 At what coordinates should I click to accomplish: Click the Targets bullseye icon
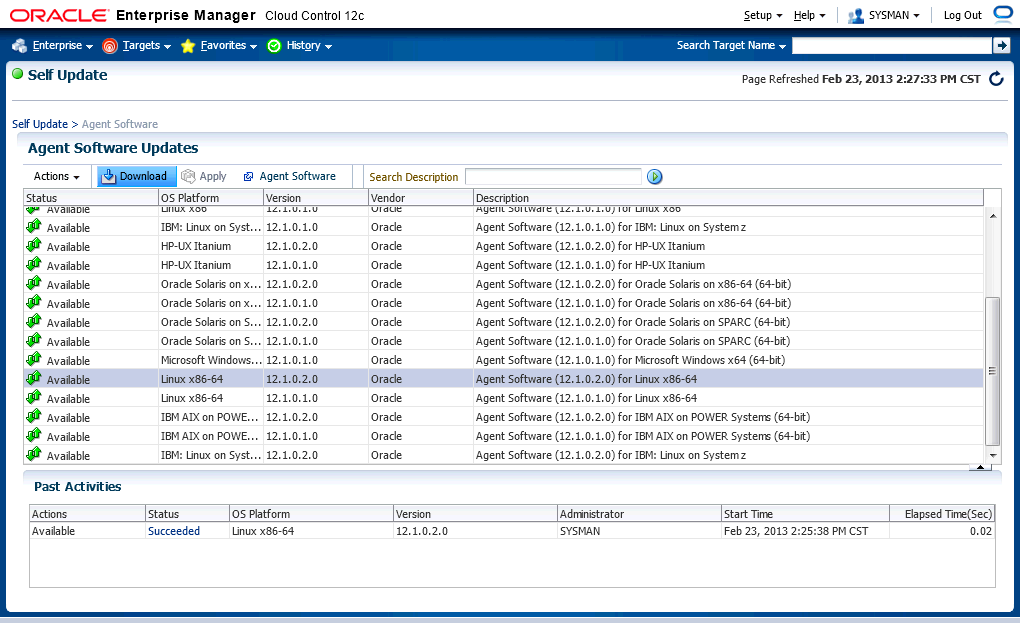click(x=110, y=46)
